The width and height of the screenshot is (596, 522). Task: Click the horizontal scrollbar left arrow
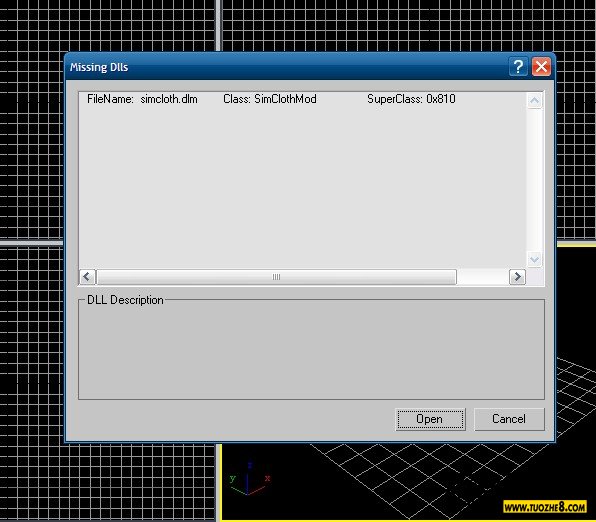pos(87,277)
